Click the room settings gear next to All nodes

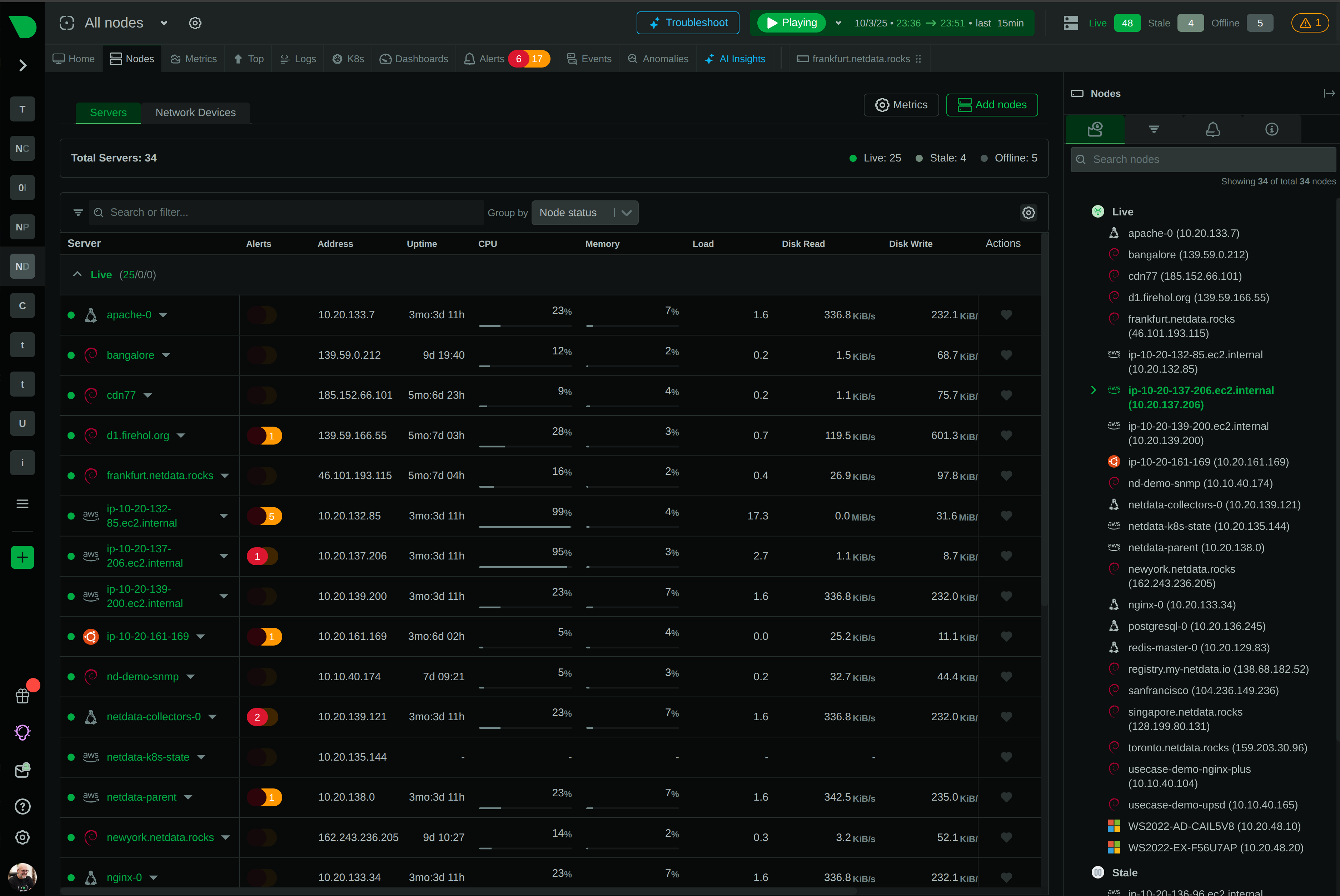click(x=195, y=23)
